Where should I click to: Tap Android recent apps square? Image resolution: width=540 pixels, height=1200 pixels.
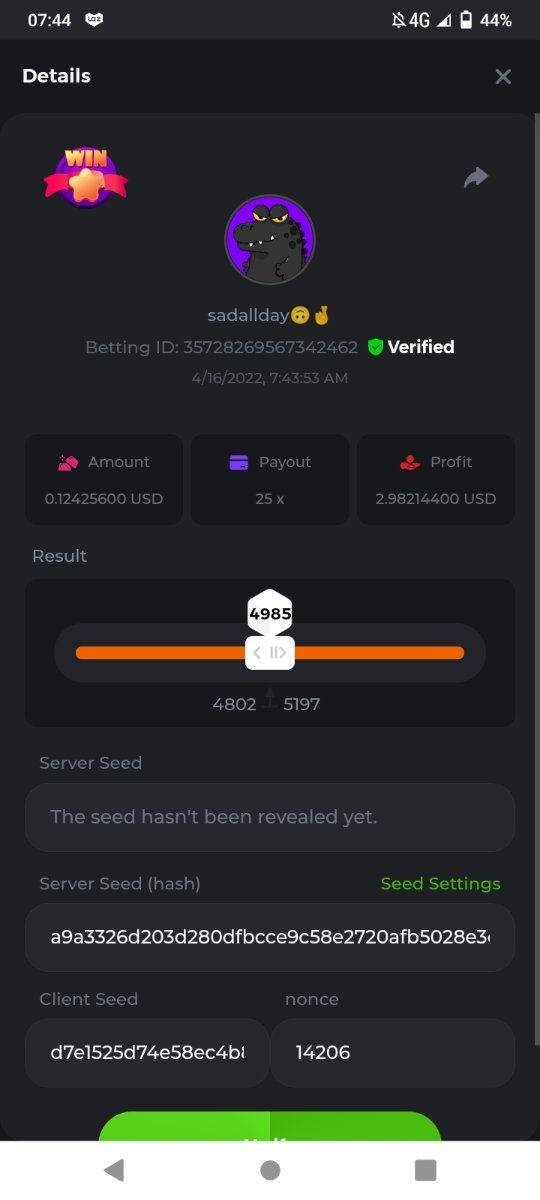[x=426, y=1170]
